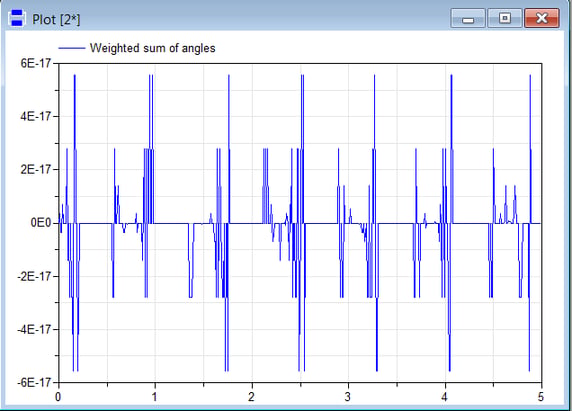Click the x-axis label 1
Screen dimensions: 572x411
point(155,397)
